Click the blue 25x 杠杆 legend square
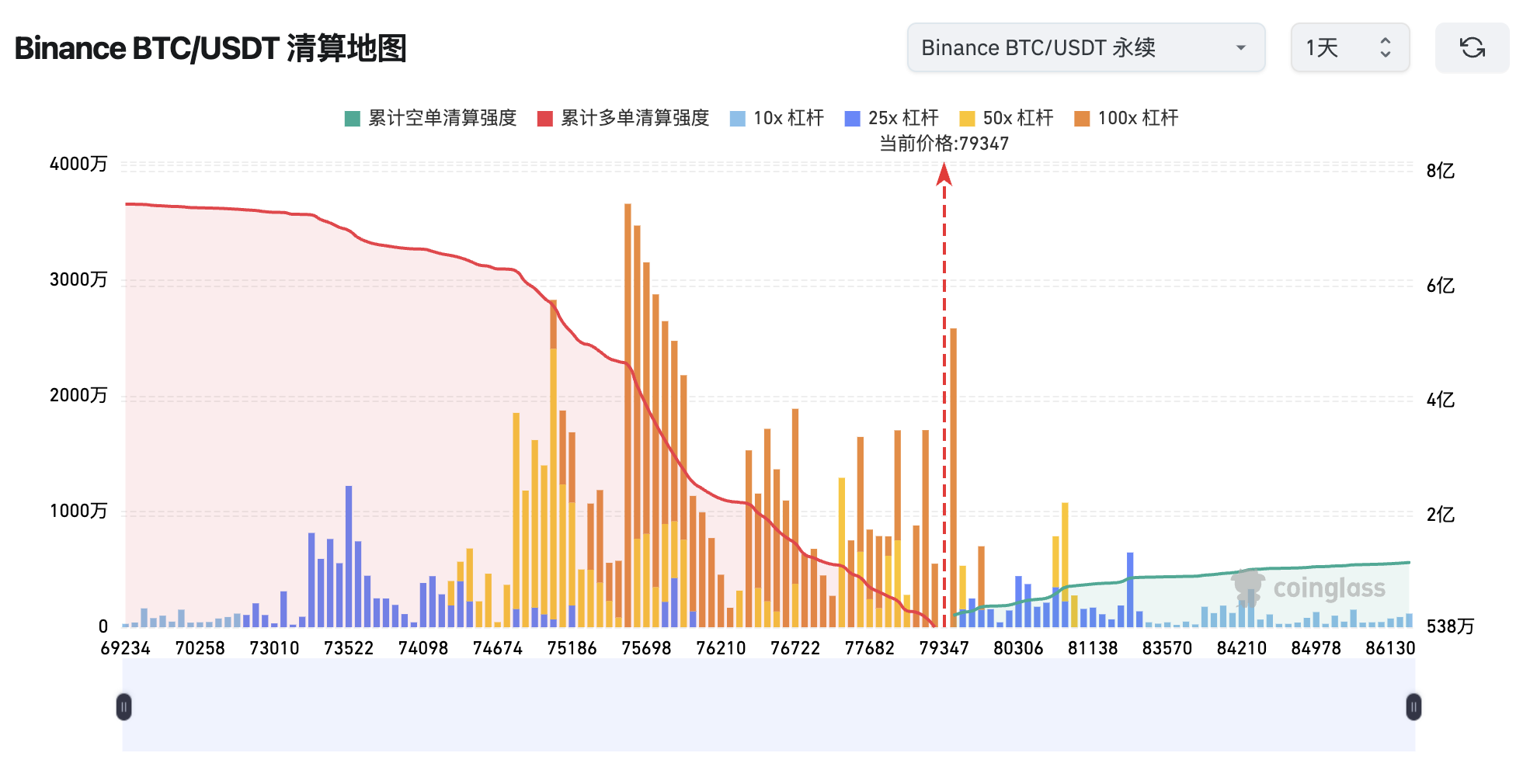1530x784 pixels. click(x=852, y=118)
